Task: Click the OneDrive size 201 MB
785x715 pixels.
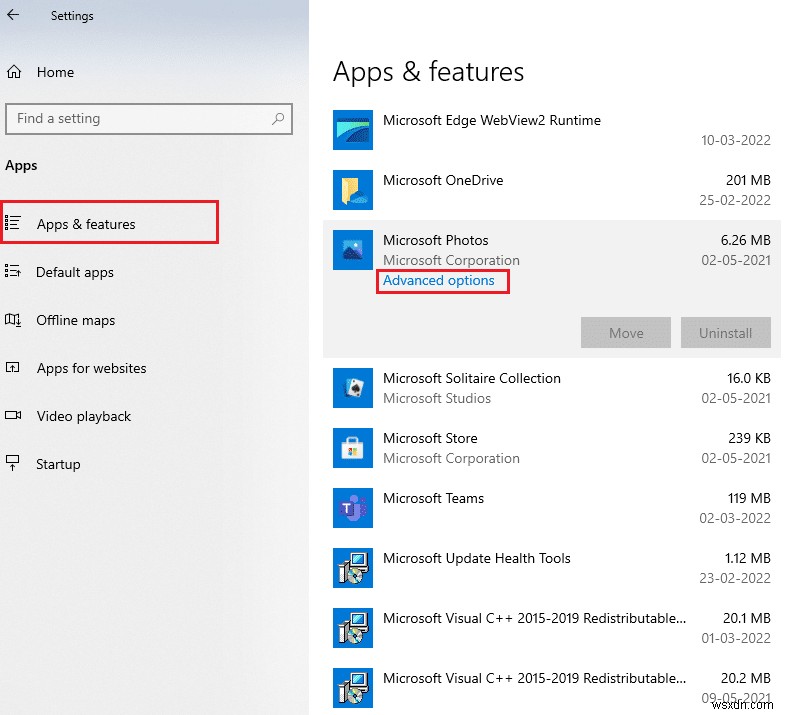Action: 748,180
